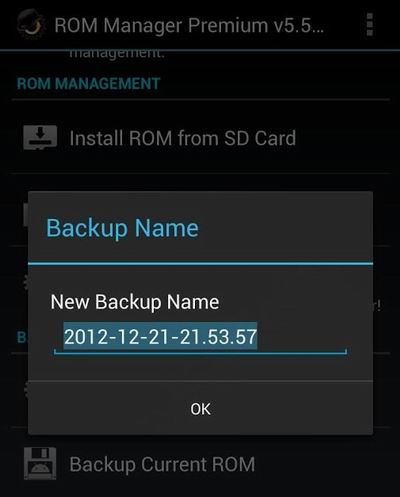This screenshot has height=497, width=400.
Task: Select Install ROM from SD Card text
Action: pos(183,138)
